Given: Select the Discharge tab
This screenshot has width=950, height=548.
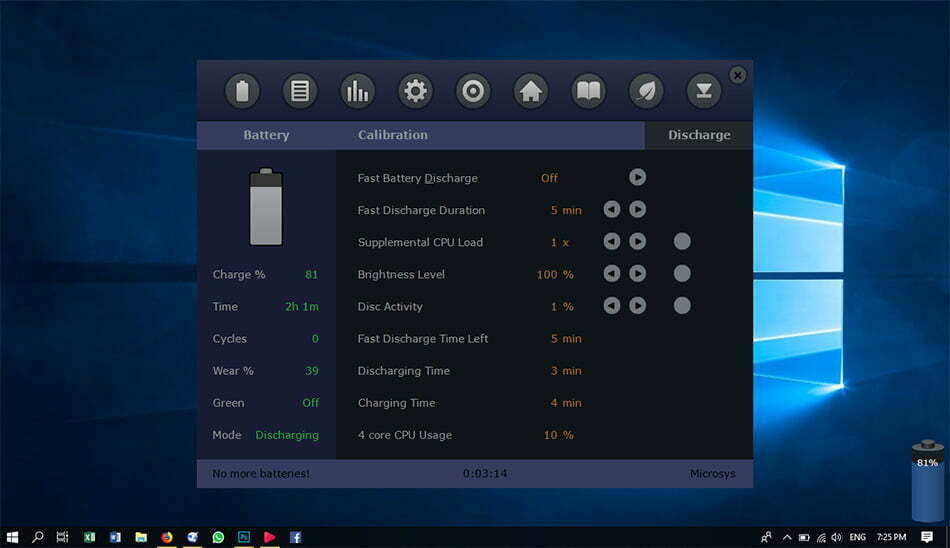Looking at the screenshot, I should 699,135.
